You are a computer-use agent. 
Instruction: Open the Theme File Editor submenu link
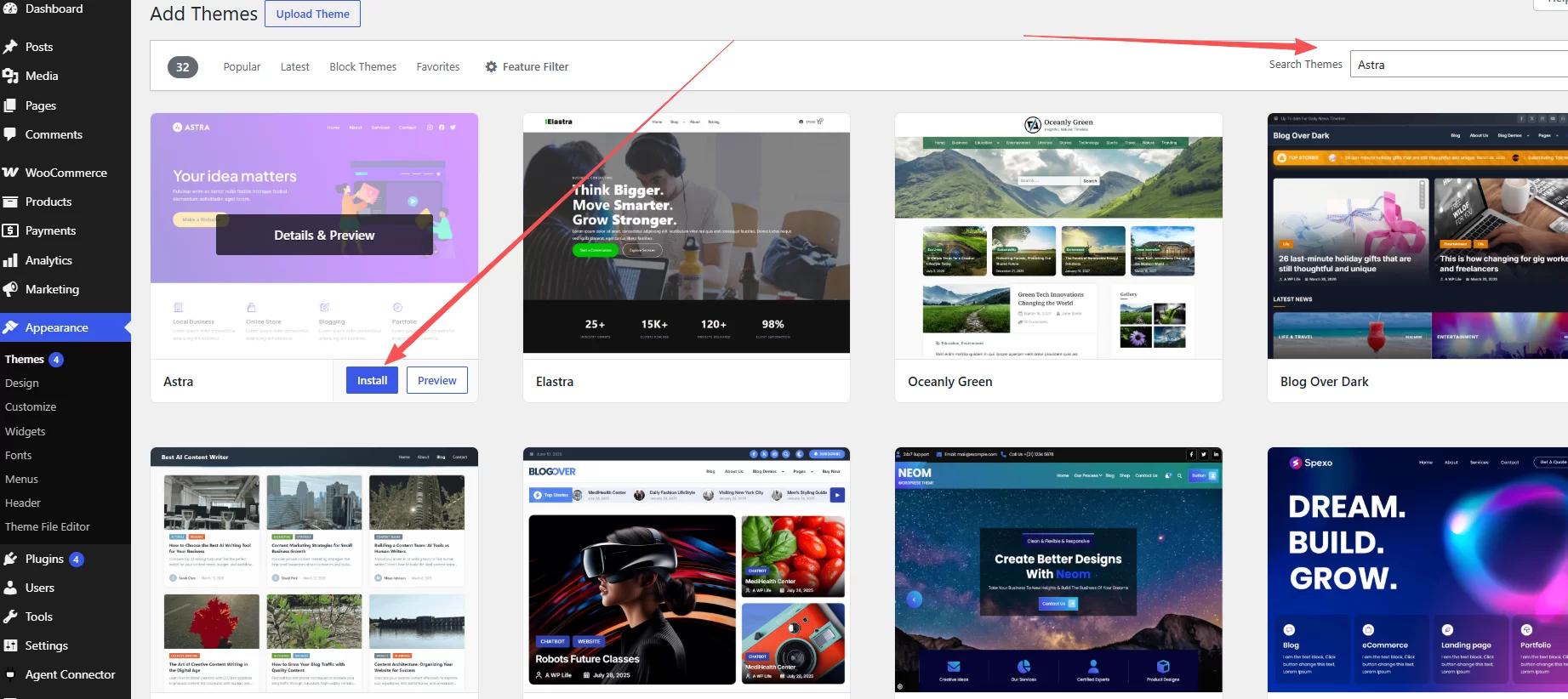pyautogui.click(x=48, y=526)
